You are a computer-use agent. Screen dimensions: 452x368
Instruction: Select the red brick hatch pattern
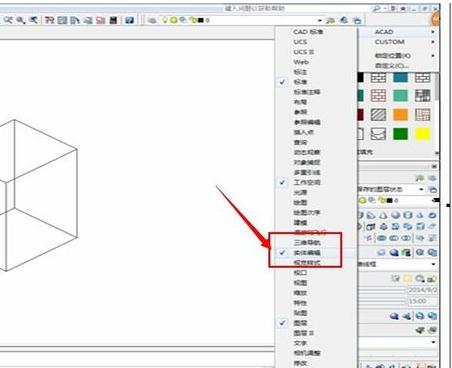click(378, 96)
